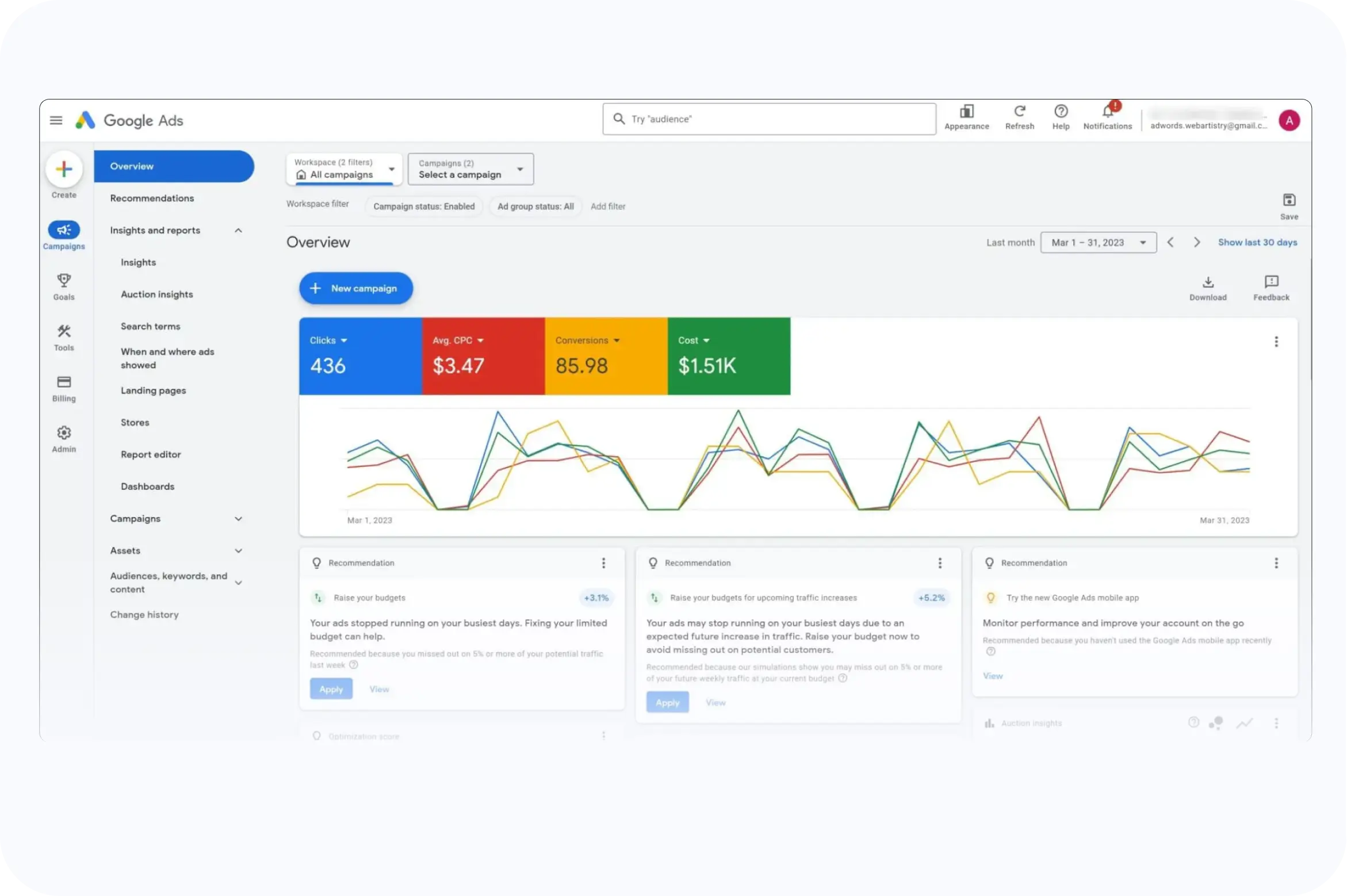Open the Appearance icon in header
Image resolution: width=1347 pixels, height=896 pixels.
click(966, 112)
